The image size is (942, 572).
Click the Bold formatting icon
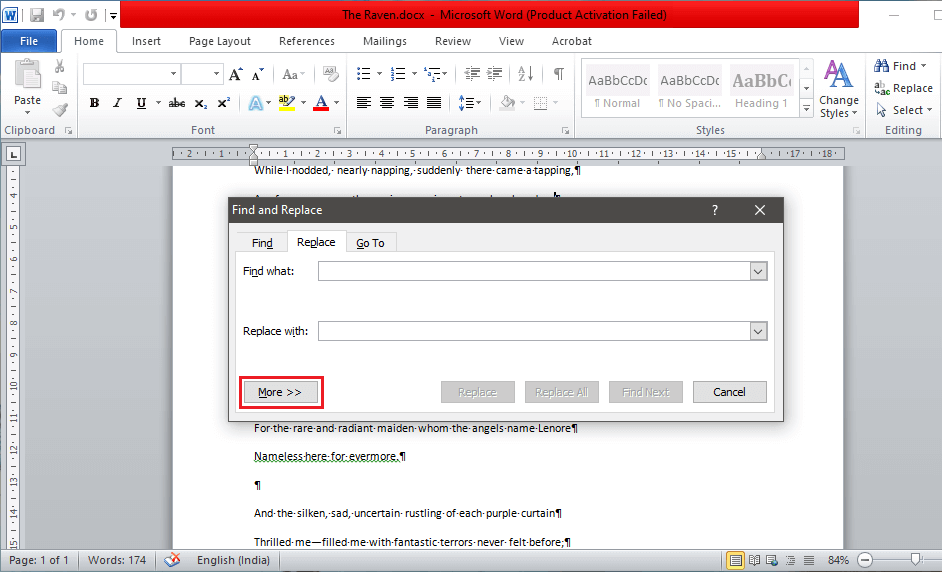(94, 103)
